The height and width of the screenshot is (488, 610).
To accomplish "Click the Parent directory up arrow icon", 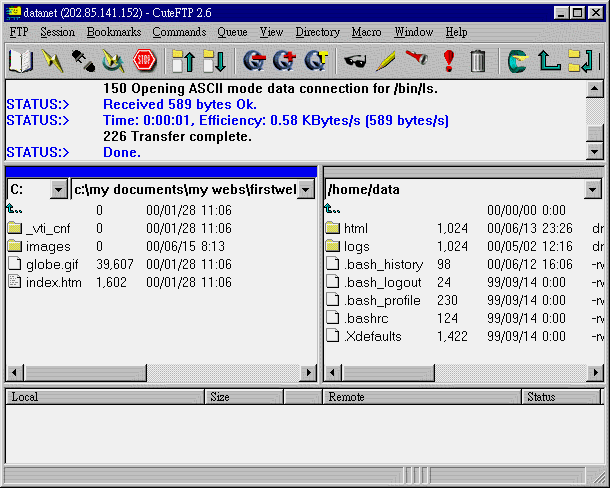I will pos(549,61).
